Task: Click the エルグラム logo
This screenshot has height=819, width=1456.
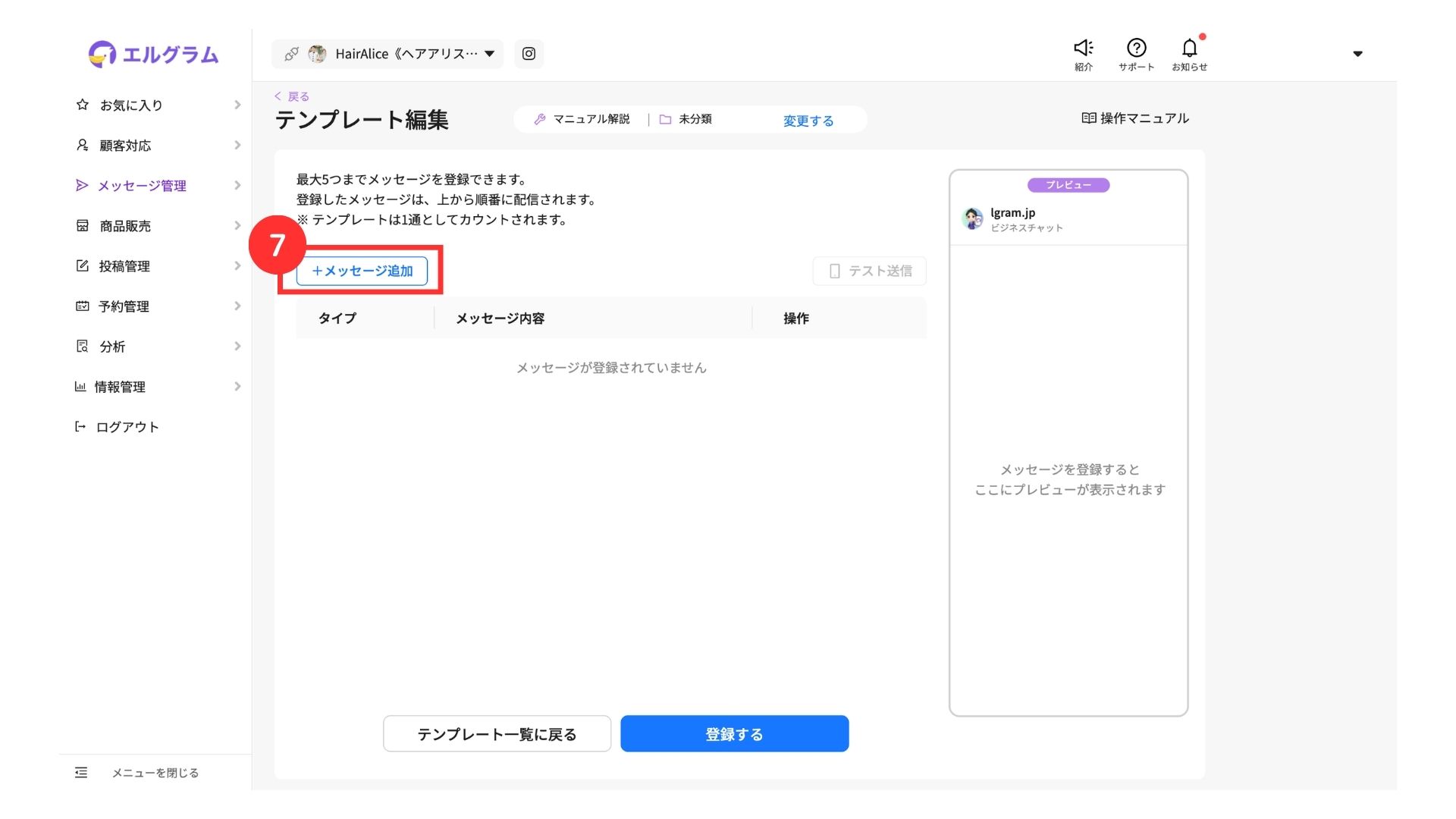Action: (x=154, y=55)
